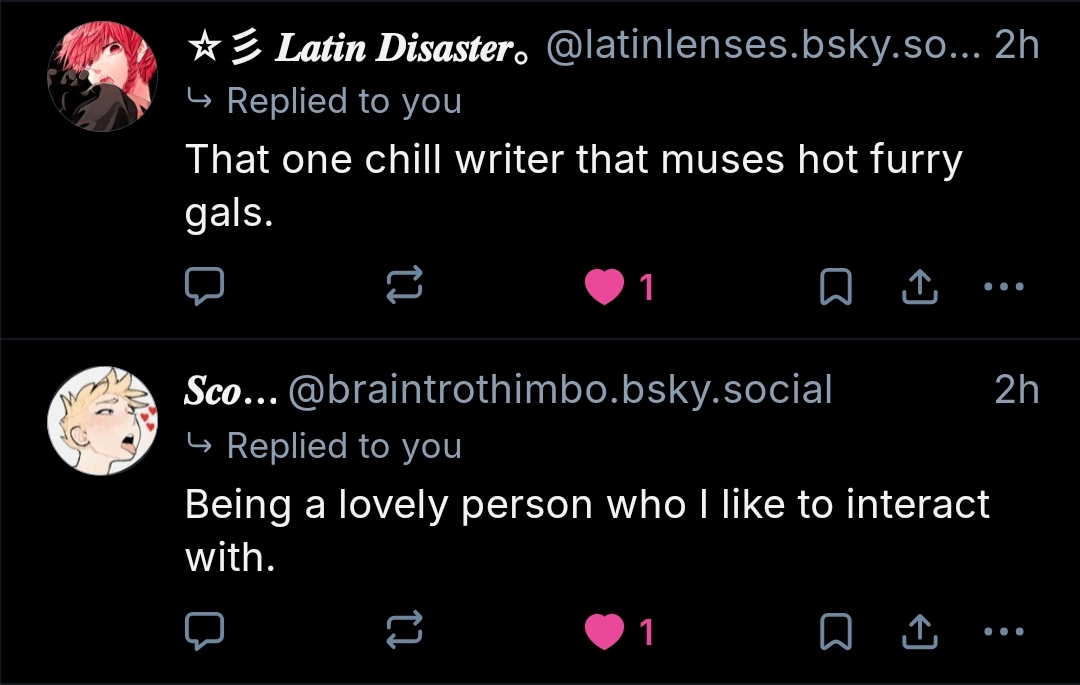The height and width of the screenshot is (685, 1080).
Task: Unlike Latin Disaster's post heart
Action: pyautogui.click(x=603, y=288)
